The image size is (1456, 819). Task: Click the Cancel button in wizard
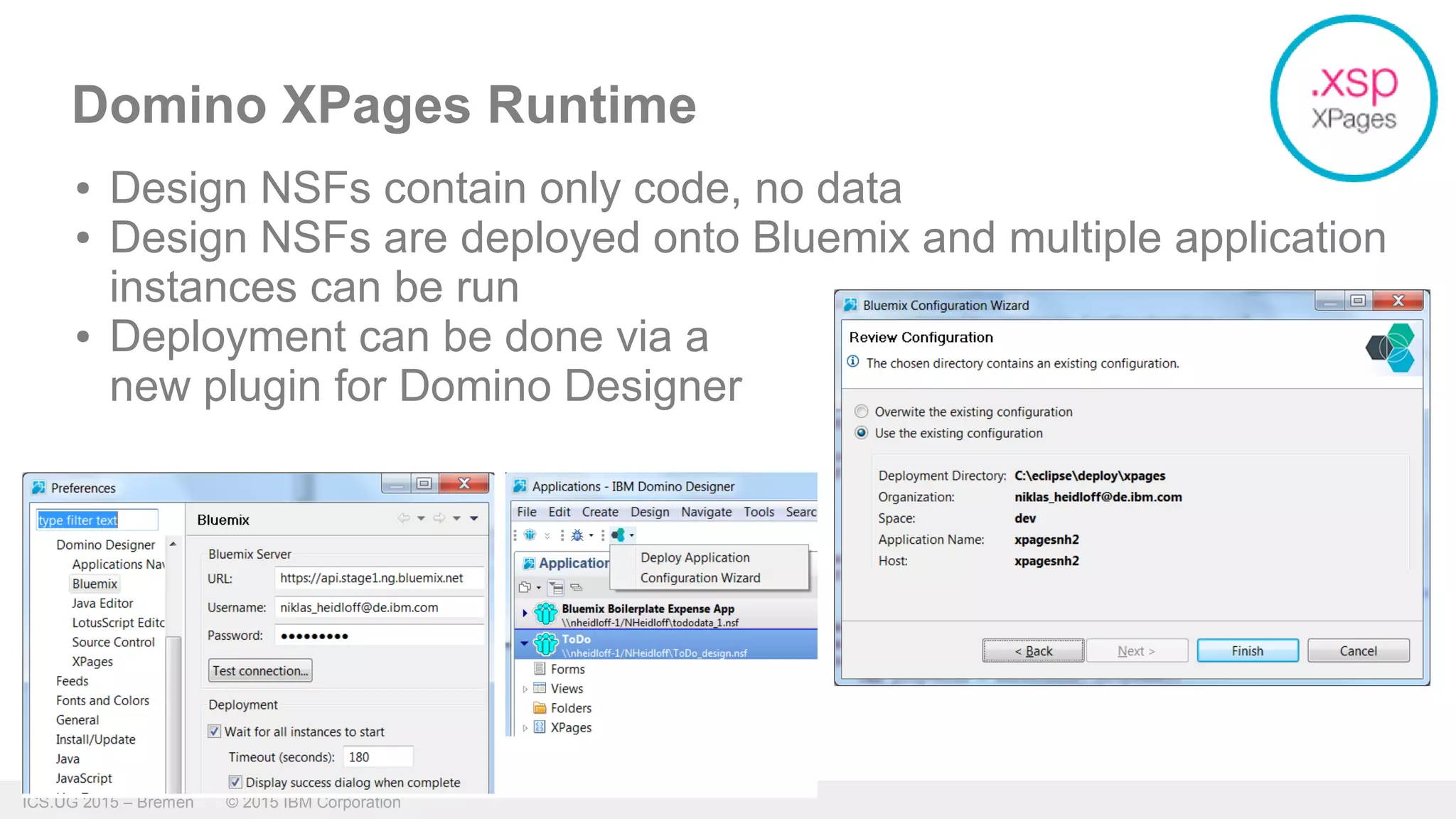pos(1358,651)
